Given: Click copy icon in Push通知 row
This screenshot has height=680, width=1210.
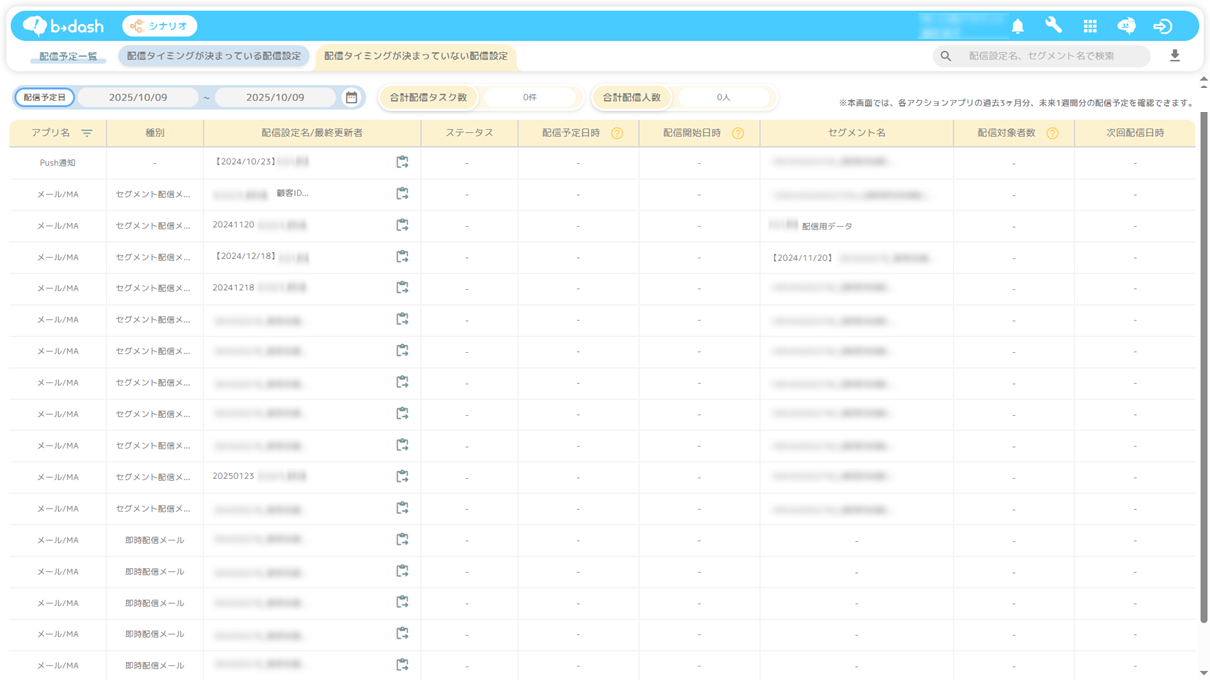Looking at the screenshot, I should click(402, 162).
